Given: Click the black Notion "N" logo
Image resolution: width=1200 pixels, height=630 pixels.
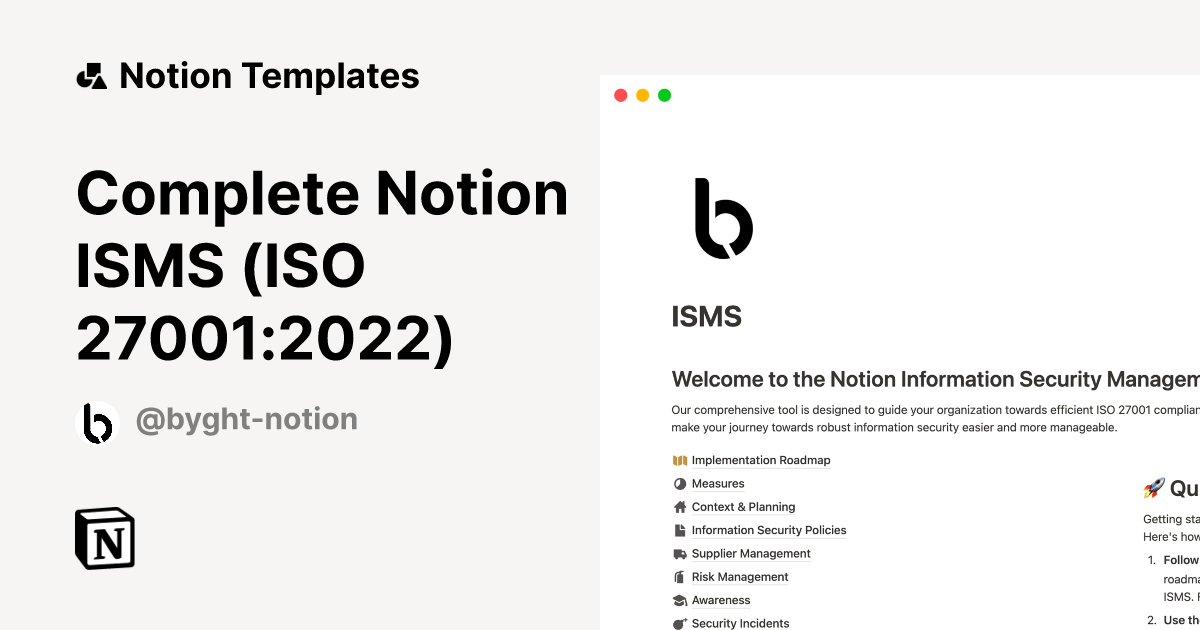Looking at the screenshot, I should point(104,538).
